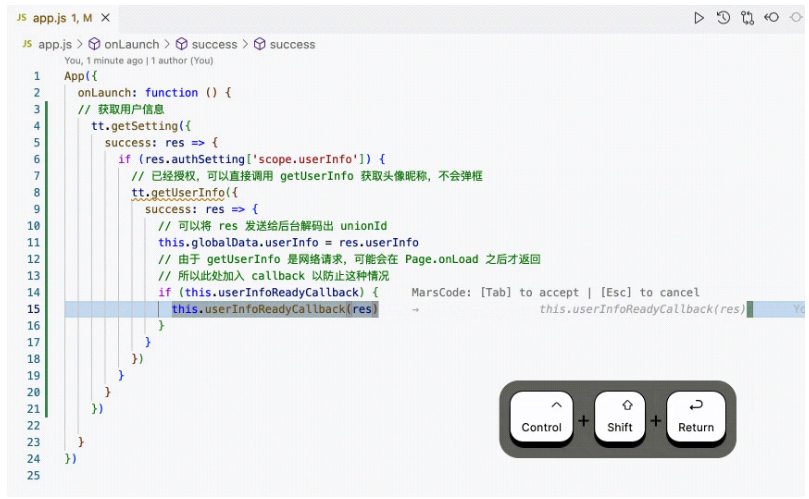Click the last success cube icon in breadcrumb

(x=260, y=44)
